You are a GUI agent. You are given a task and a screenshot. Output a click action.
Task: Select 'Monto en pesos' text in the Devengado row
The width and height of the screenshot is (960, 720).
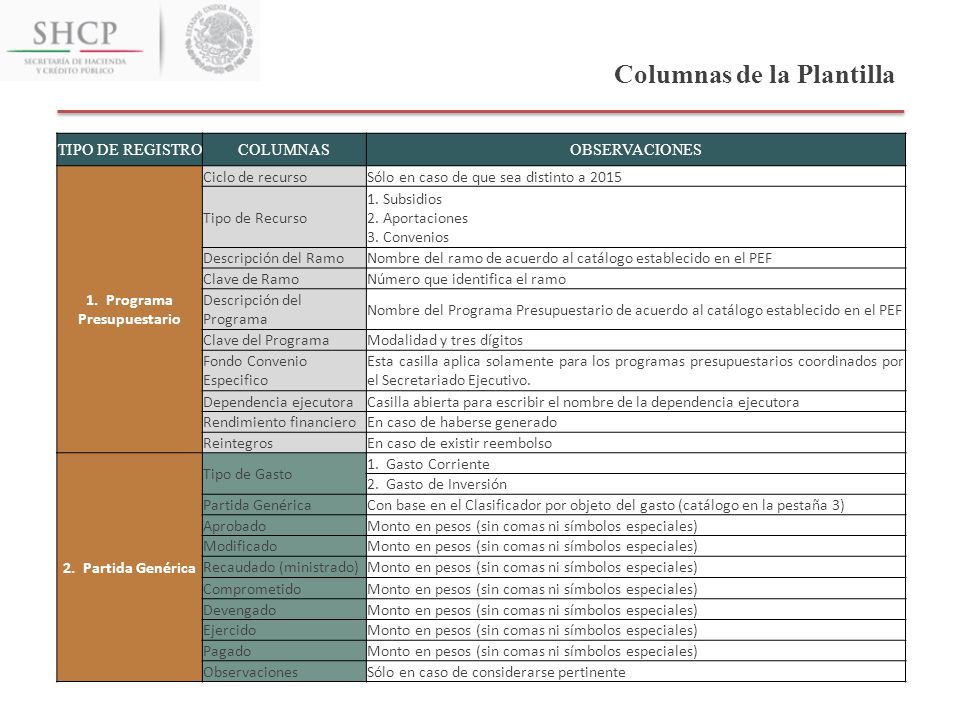click(x=532, y=609)
